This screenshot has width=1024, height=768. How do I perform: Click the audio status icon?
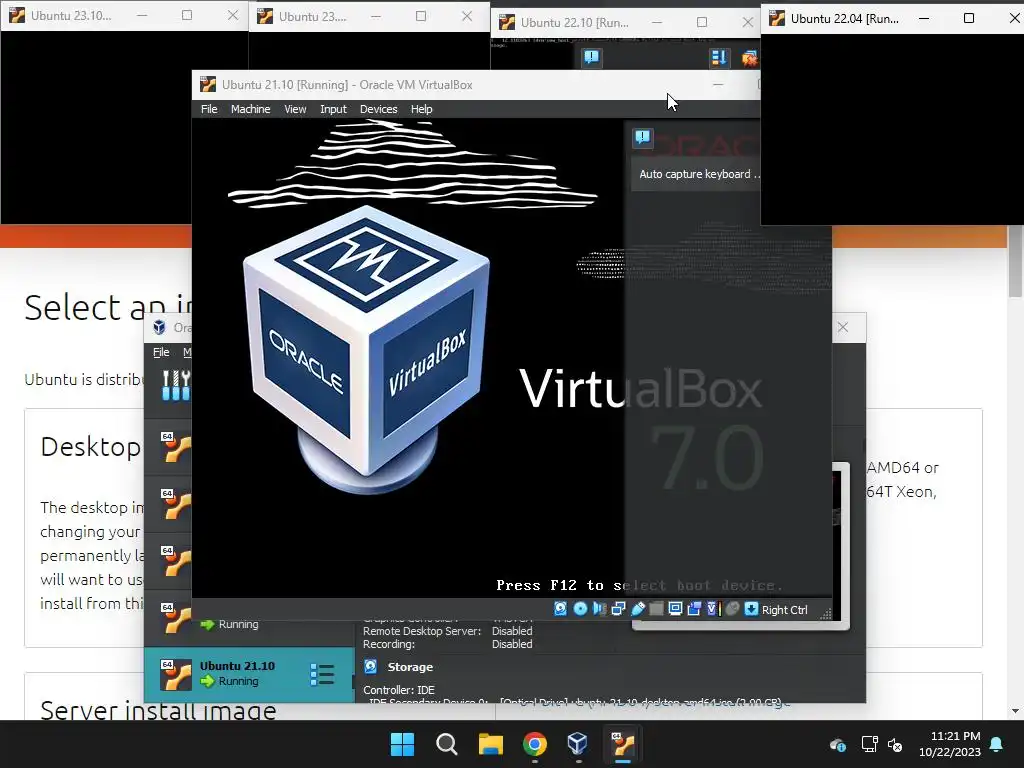point(599,609)
